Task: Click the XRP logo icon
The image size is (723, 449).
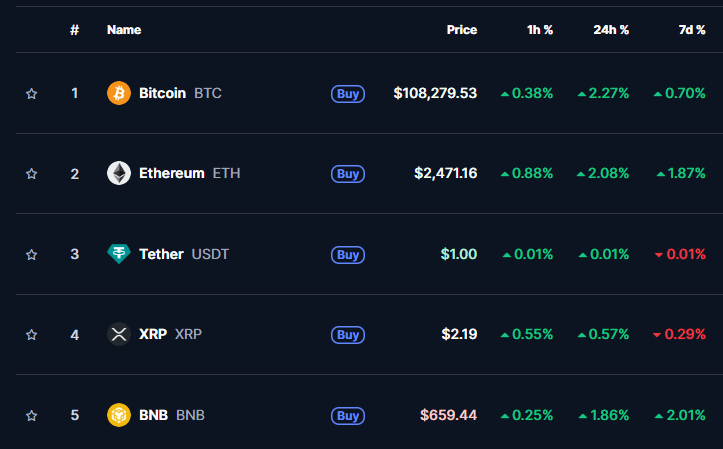Action: 119,334
